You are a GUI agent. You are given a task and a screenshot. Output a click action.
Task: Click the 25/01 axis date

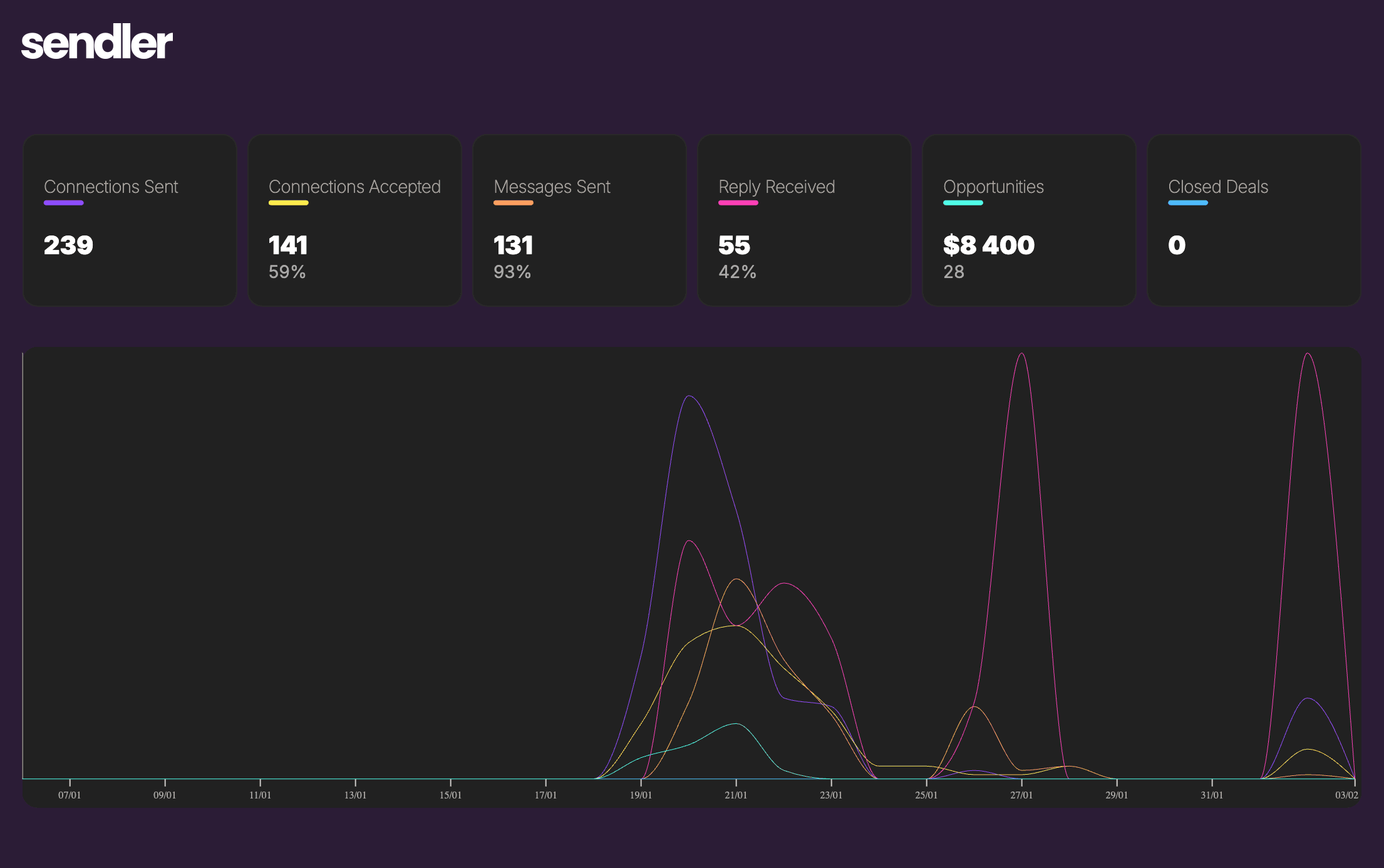(x=926, y=795)
